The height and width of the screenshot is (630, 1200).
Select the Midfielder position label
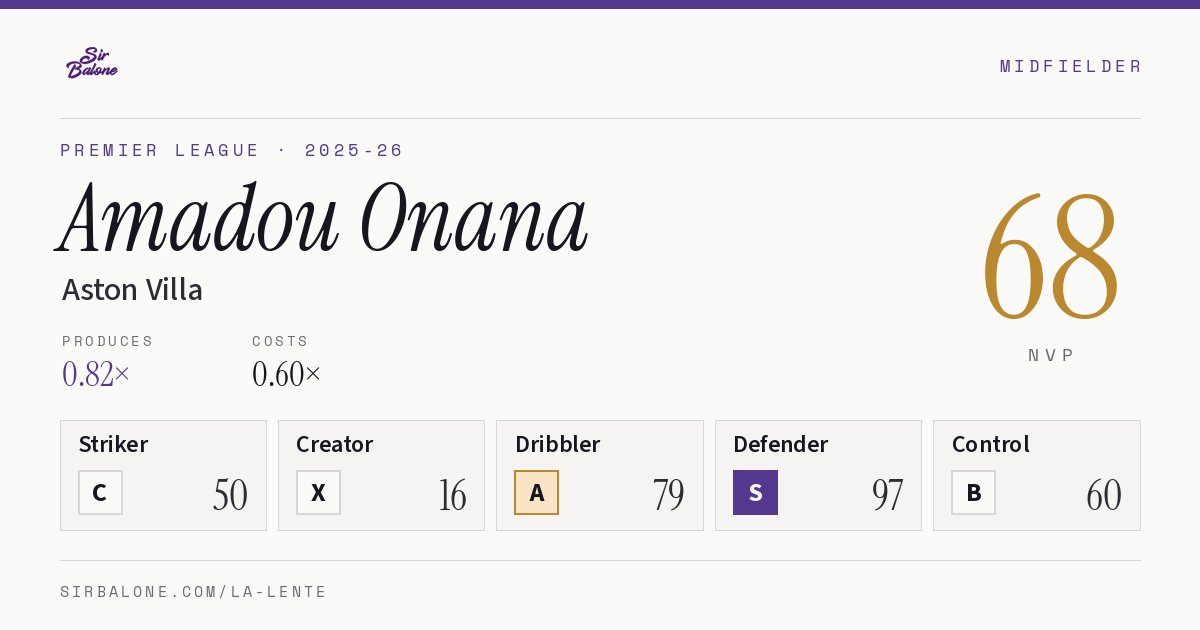click(1071, 66)
